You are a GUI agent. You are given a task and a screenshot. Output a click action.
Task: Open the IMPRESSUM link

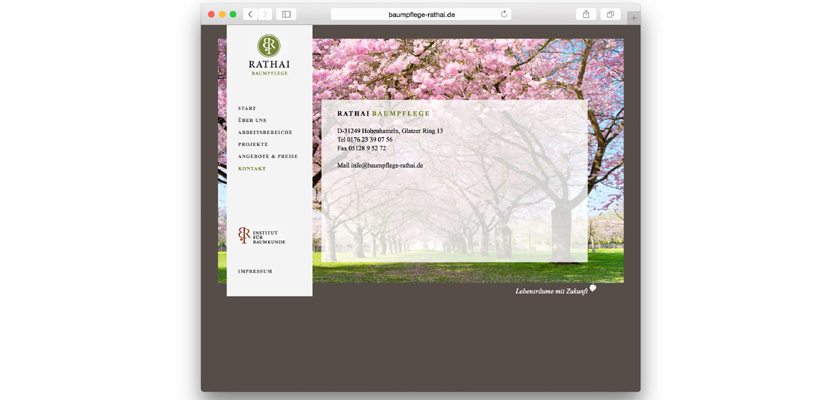(x=255, y=271)
